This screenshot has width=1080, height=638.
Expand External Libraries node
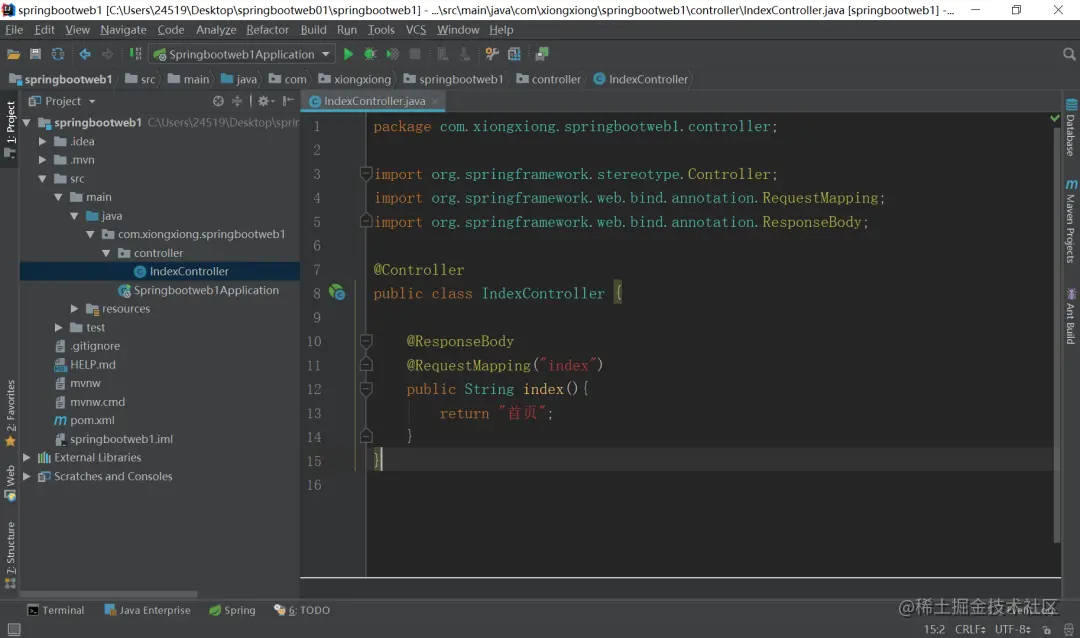(27, 458)
